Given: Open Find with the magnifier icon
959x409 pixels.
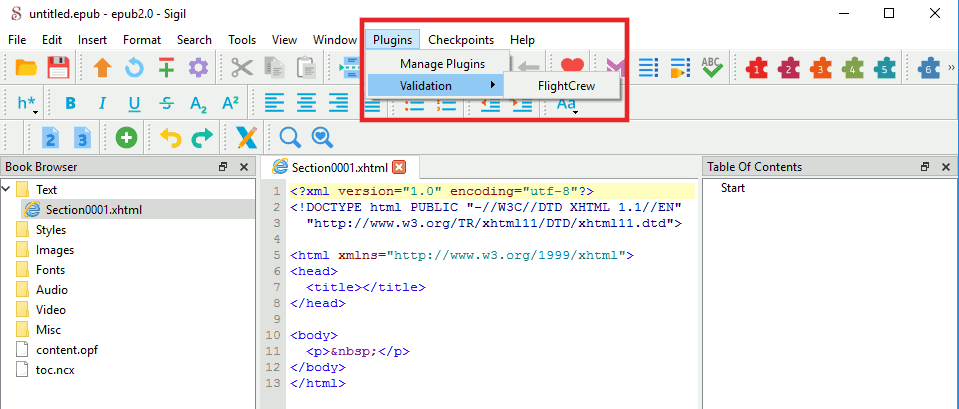Looking at the screenshot, I should click(x=290, y=138).
